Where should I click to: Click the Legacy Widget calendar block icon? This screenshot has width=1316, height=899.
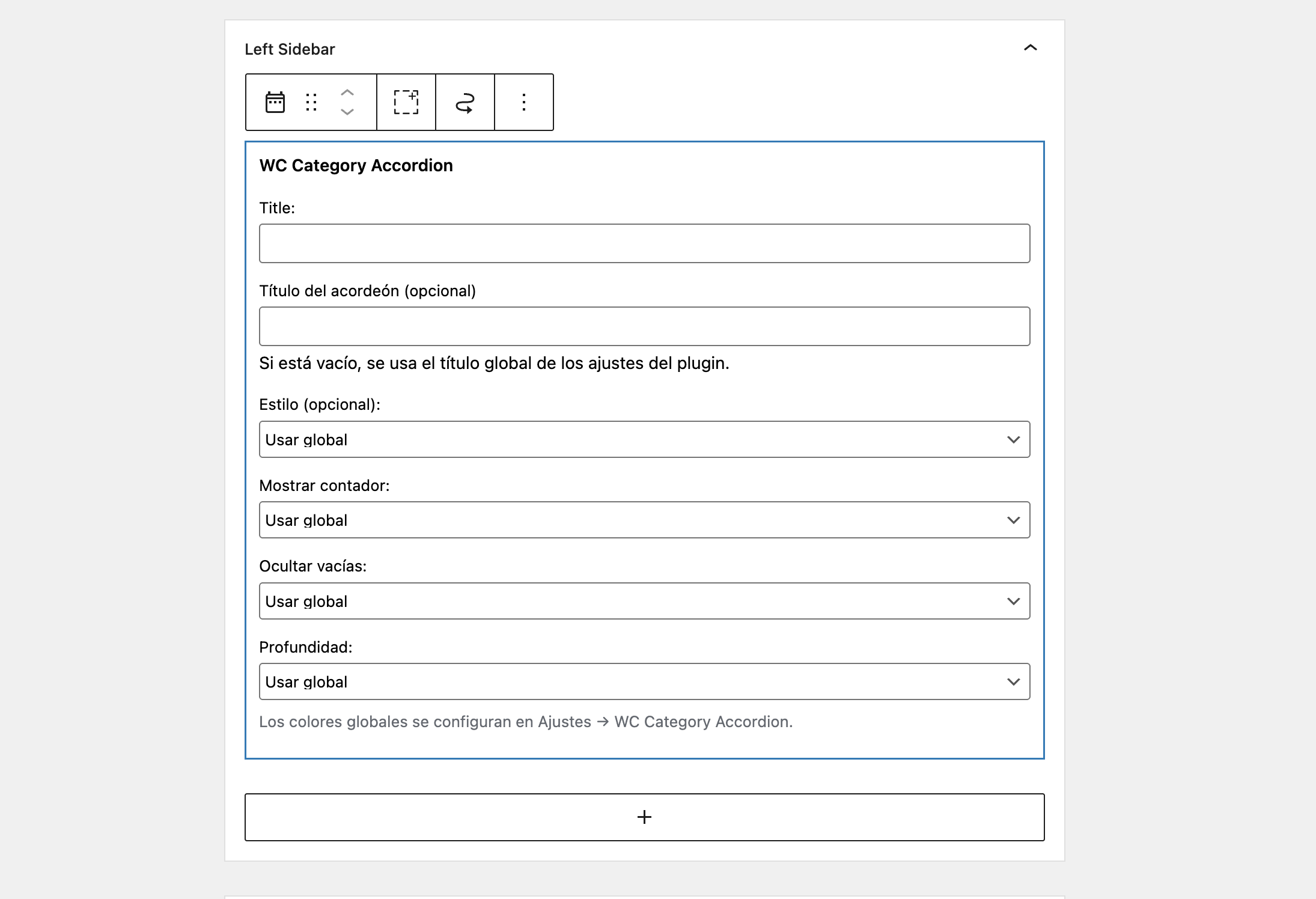point(275,102)
